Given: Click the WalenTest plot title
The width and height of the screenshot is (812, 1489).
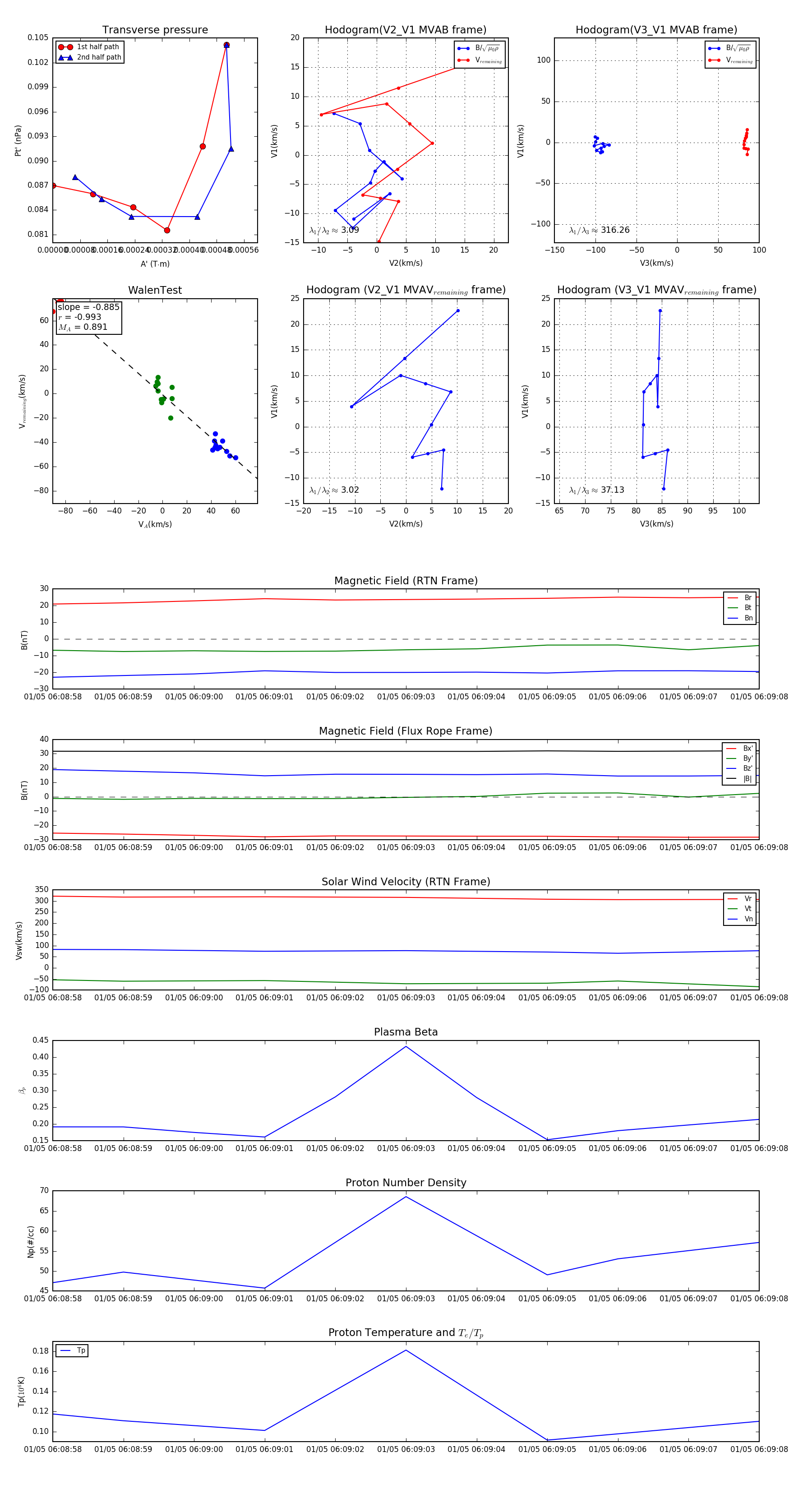Looking at the screenshot, I should [155, 290].
